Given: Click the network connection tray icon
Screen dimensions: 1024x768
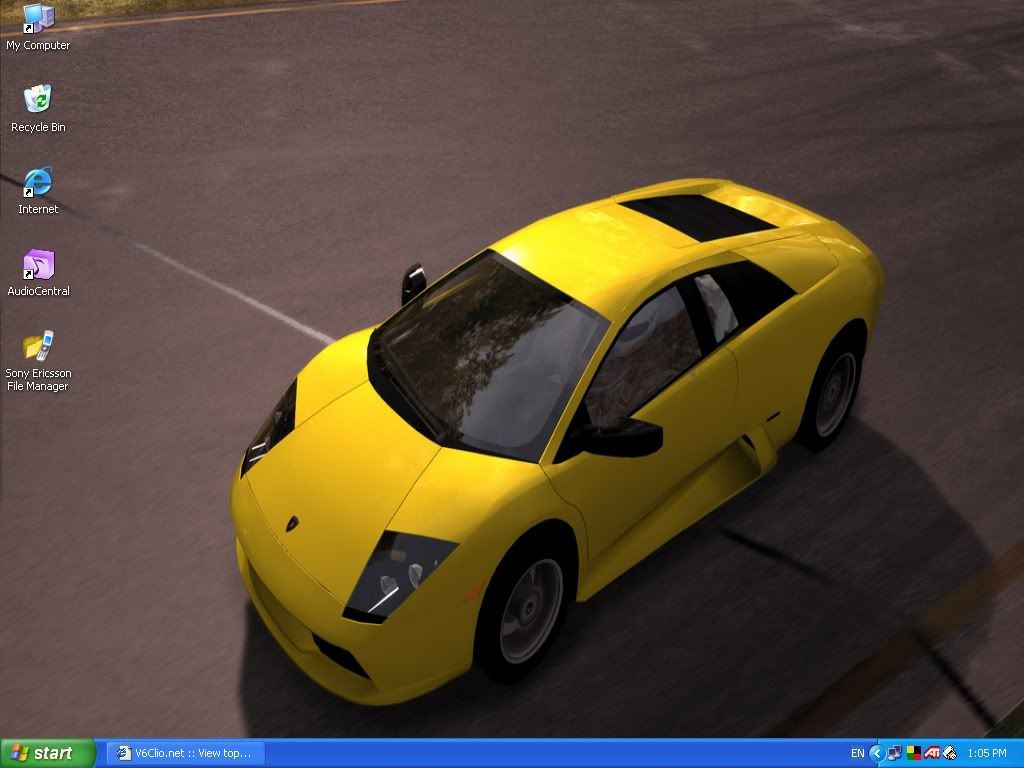Looking at the screenshot, I should [x=894, y=753].
